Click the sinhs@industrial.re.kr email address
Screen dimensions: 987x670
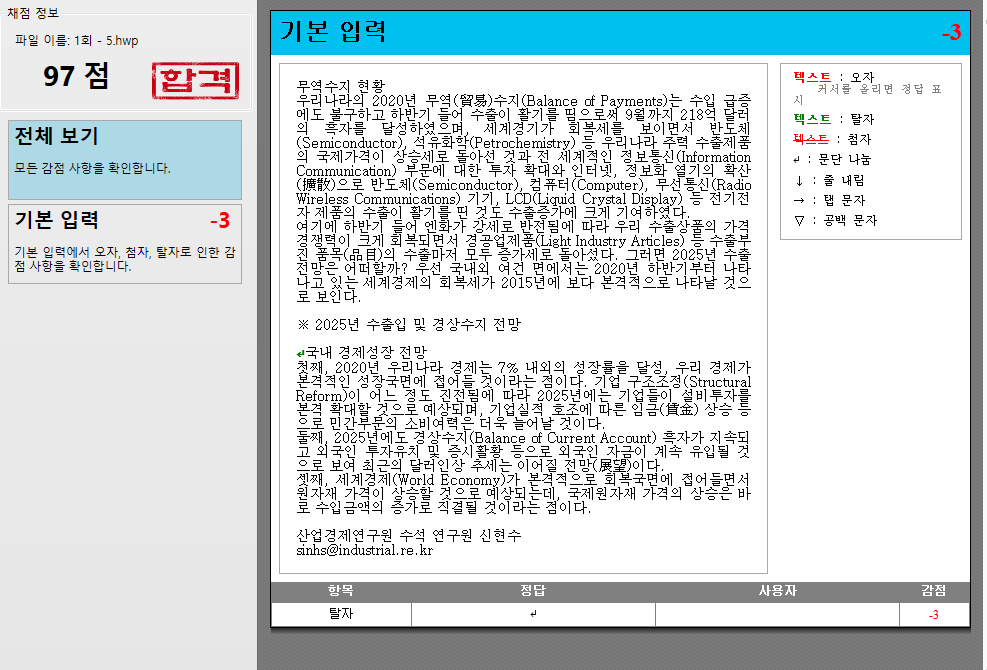tap(364, 550)
